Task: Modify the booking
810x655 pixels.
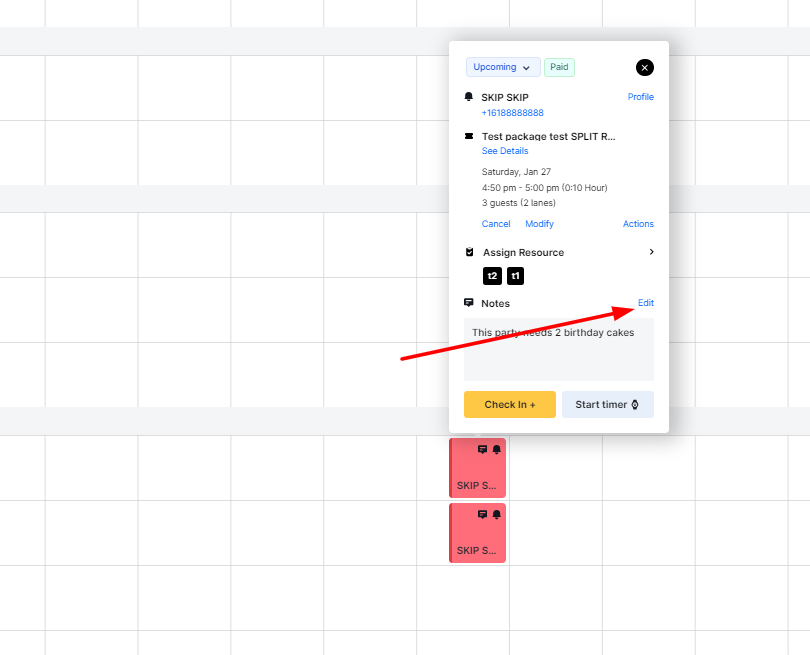Action: (x=539, y=224)
